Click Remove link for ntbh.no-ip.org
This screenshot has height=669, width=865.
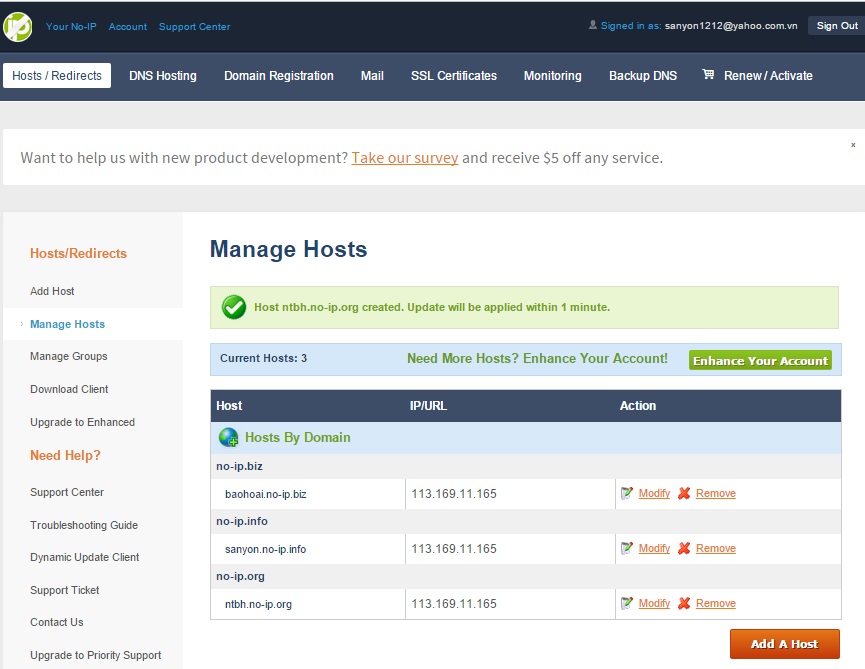click(716, 603)
